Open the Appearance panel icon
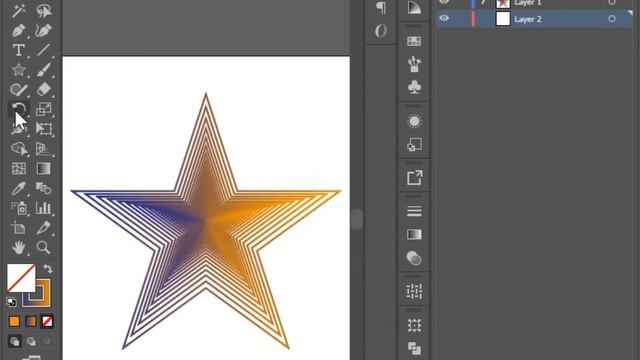The image size is (640, 360). [x=414, y=121]
